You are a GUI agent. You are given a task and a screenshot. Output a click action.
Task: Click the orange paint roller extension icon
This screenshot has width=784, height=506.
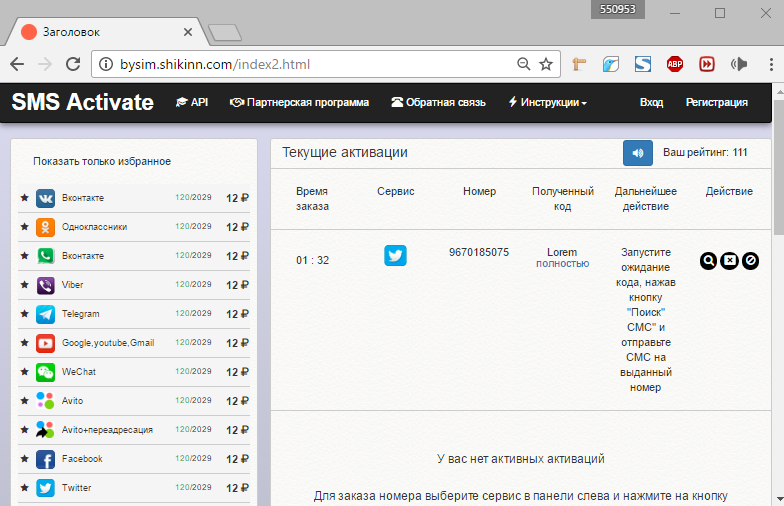coord(579,64)
